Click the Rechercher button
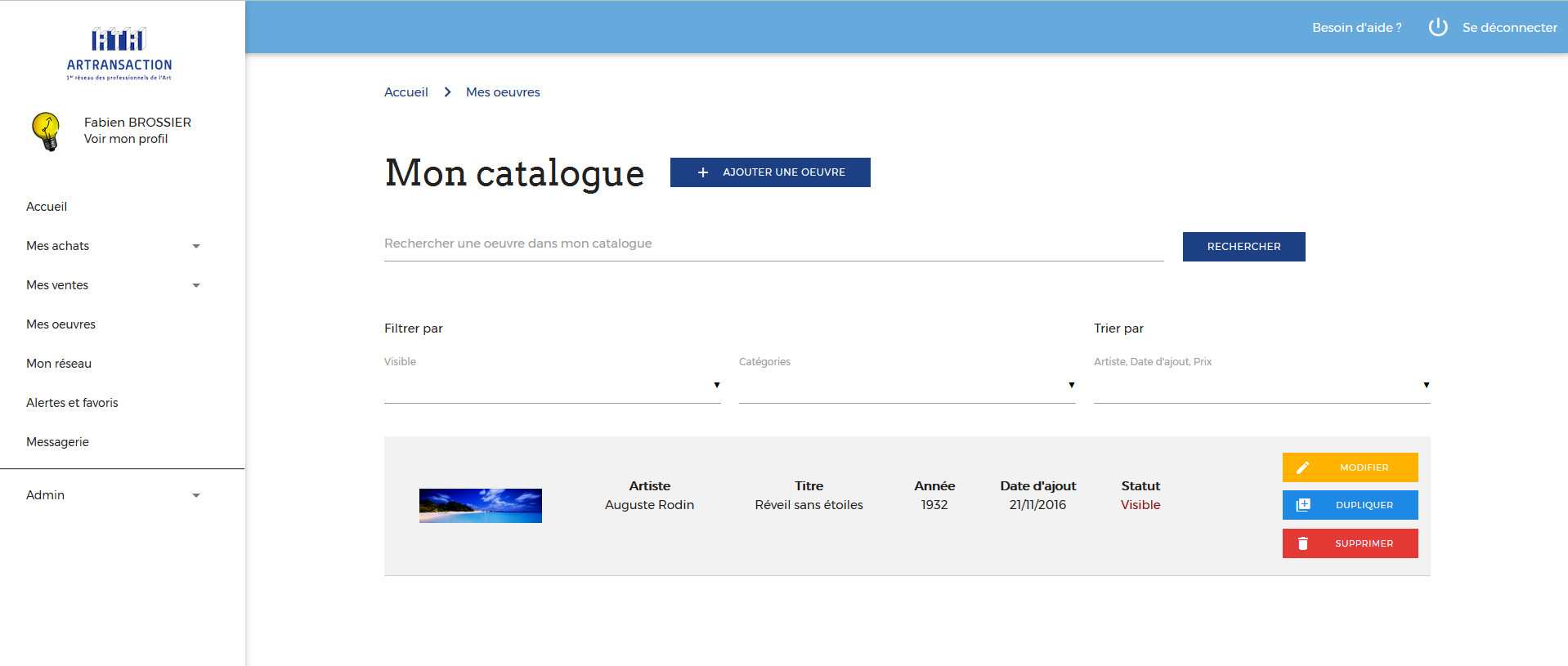This screenshot has height=666, width=1568. [1243, 247]
